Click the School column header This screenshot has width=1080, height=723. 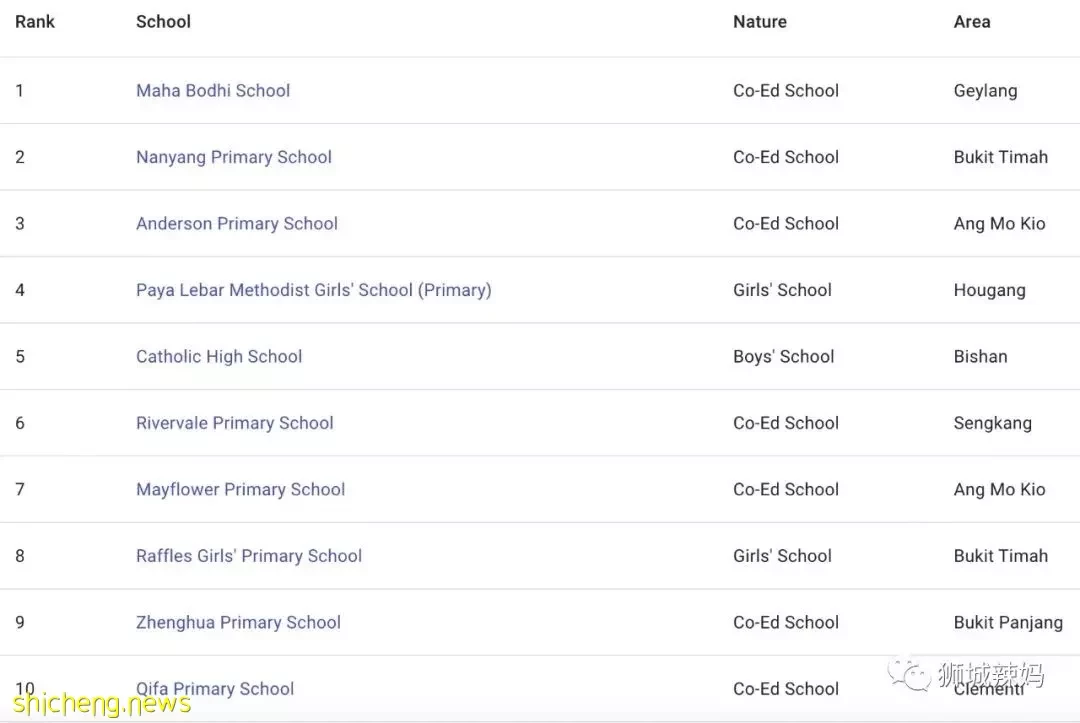163,22
